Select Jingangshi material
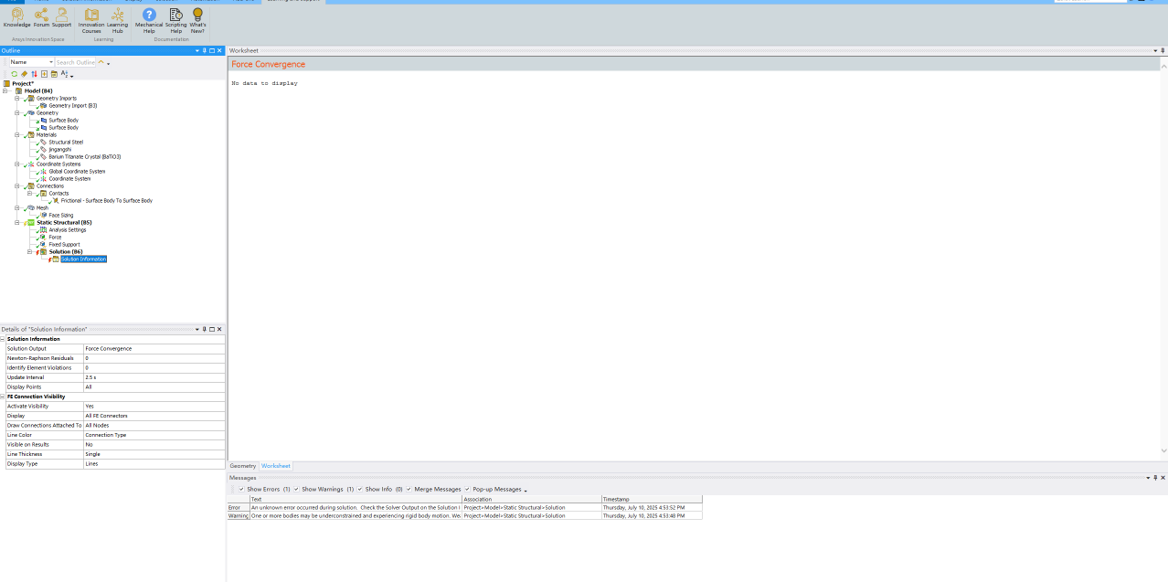1168x582 pixels. pos(60,150)
